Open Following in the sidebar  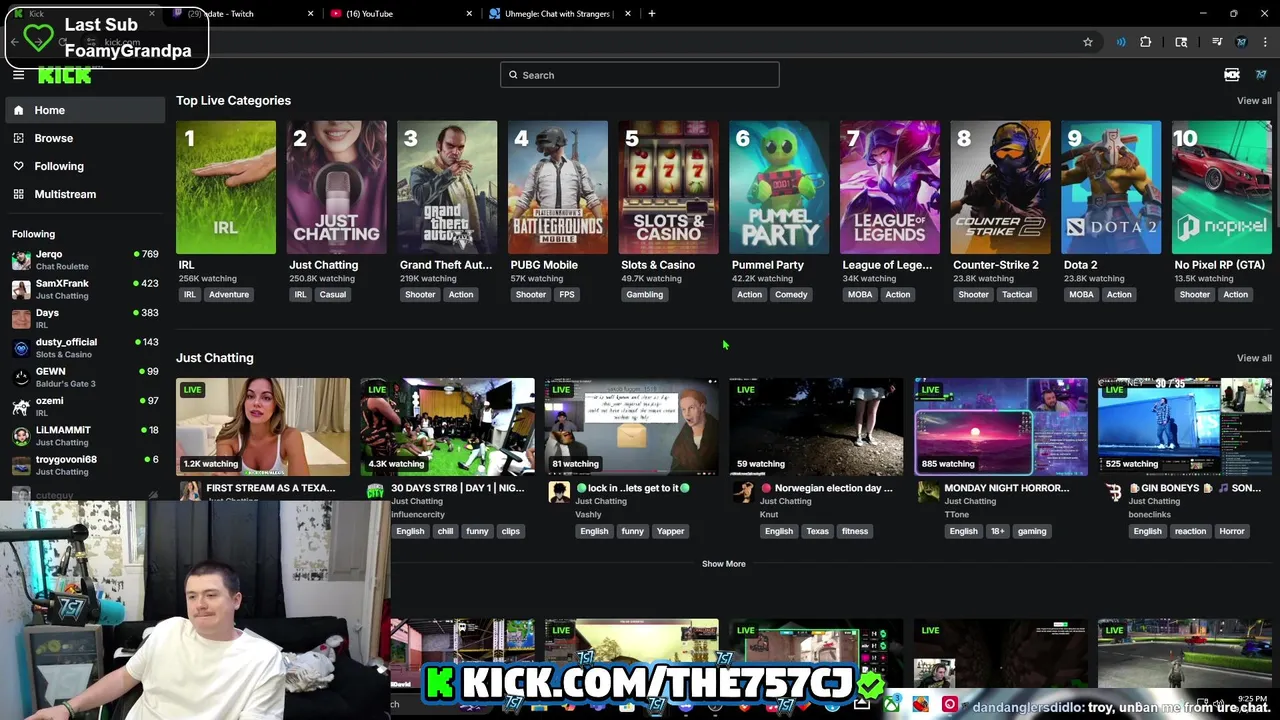pyautogui.click(x=85, y=166)
